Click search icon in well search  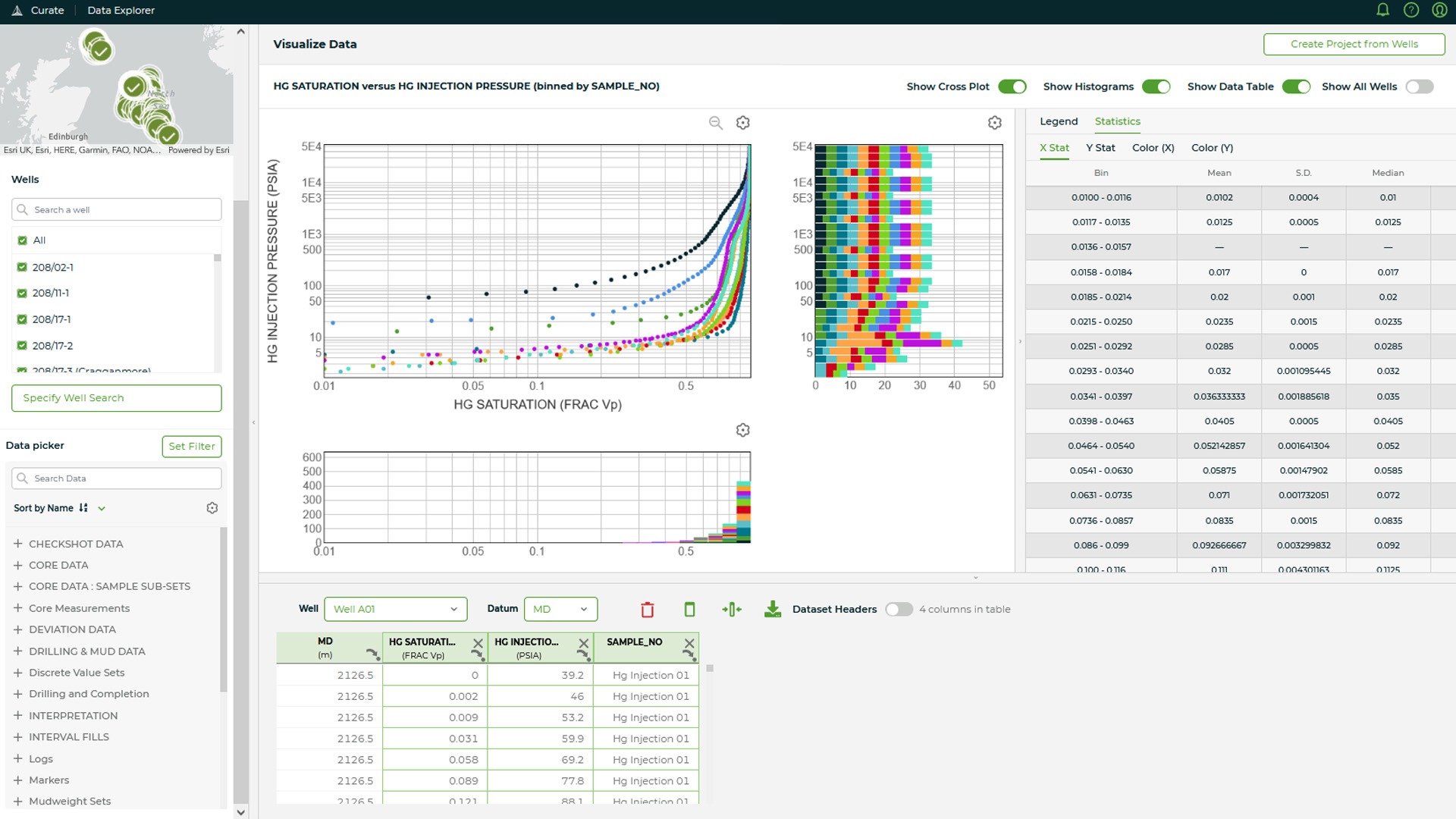coord(23,210)
